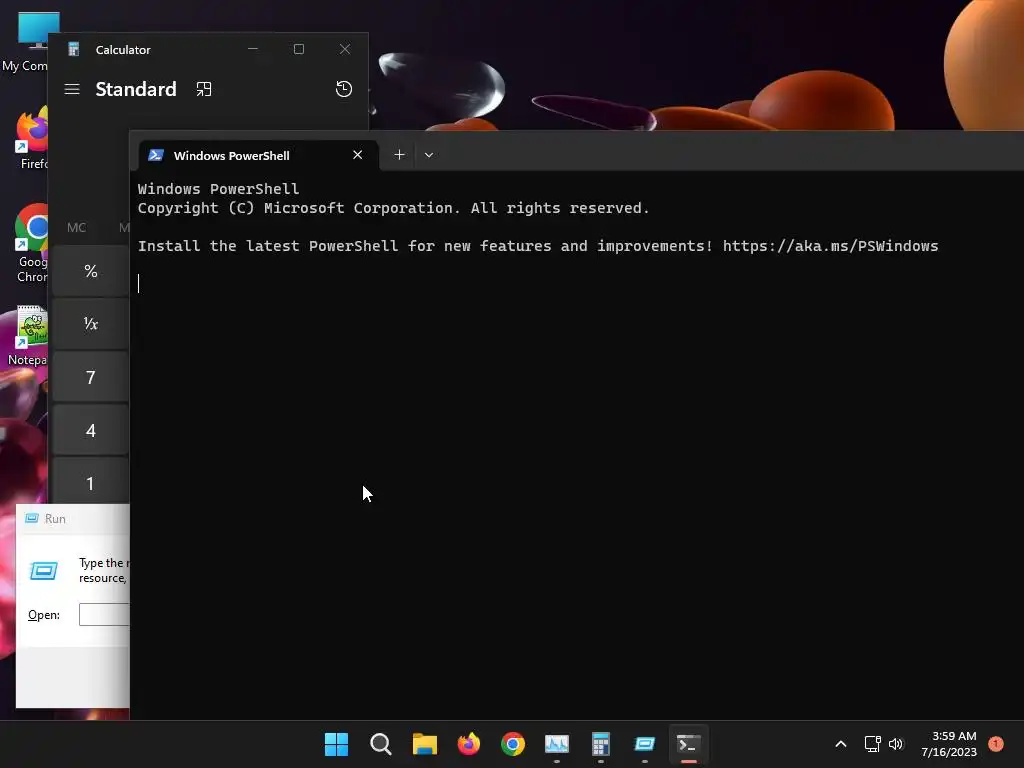The width and height of the screenshot is (1024, 768).
Task: Minimize the Calculator window
Action: tap(253, 49)
